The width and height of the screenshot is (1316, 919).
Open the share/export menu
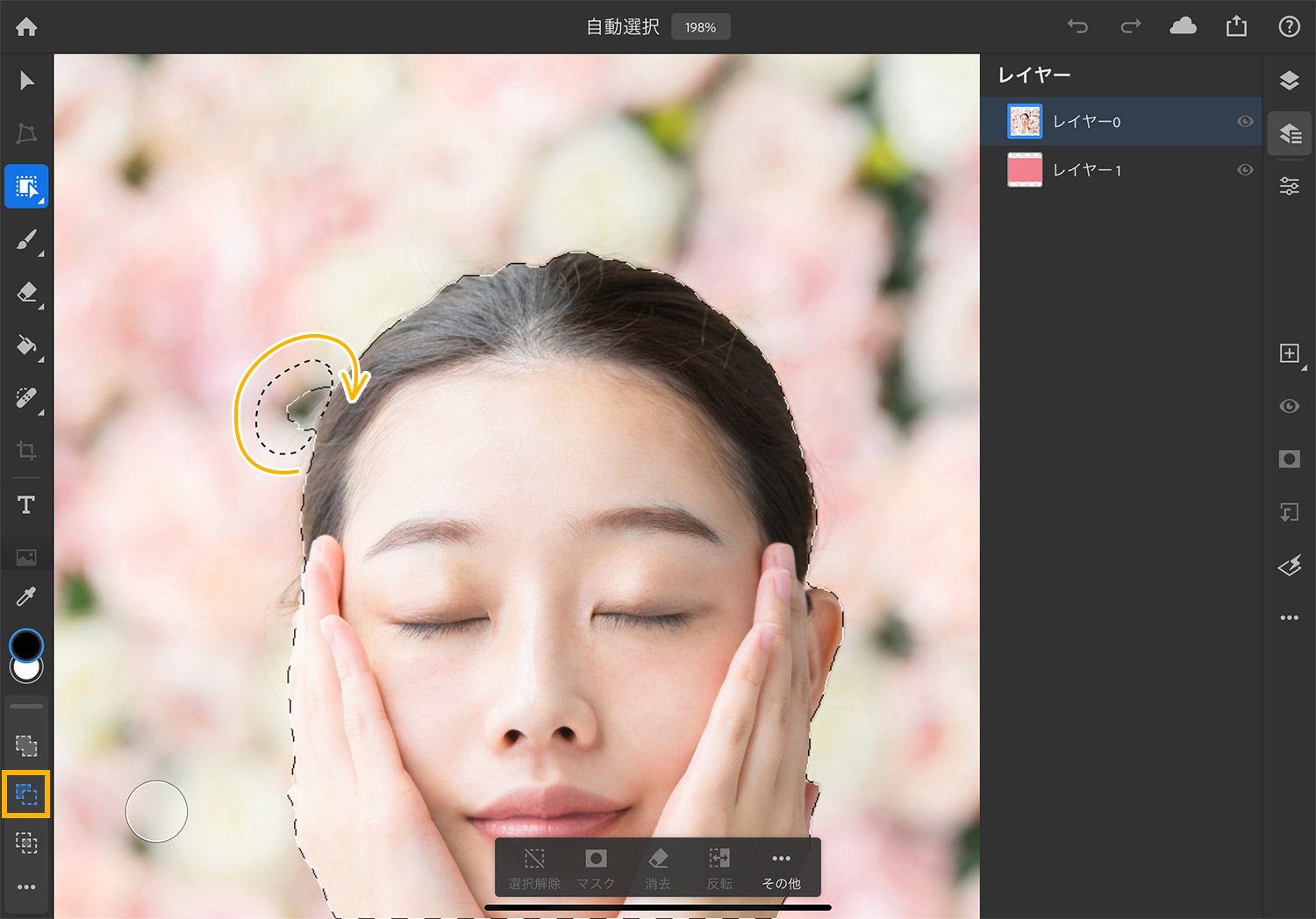(x=1236, y=26)
